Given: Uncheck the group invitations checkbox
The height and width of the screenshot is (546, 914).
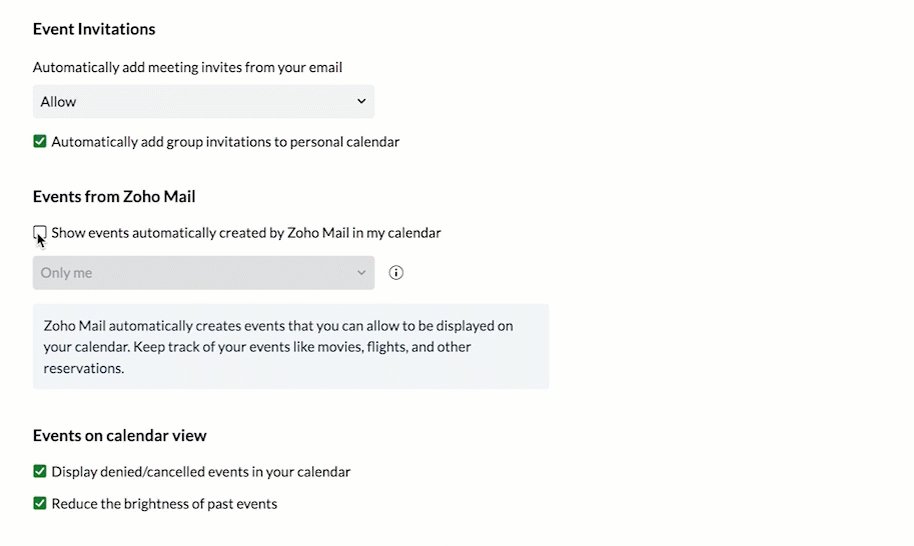Looking at the screenshot, I should (x=40, y=142).
